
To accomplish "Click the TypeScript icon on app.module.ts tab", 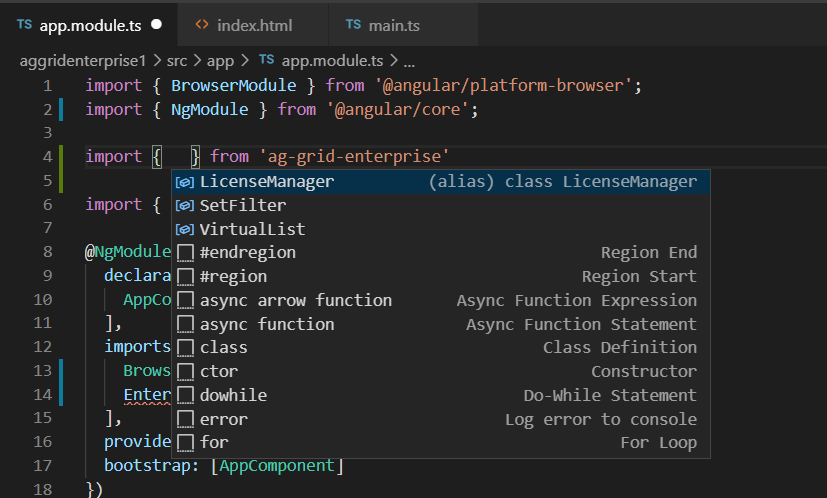I will [x=24, y=25].
